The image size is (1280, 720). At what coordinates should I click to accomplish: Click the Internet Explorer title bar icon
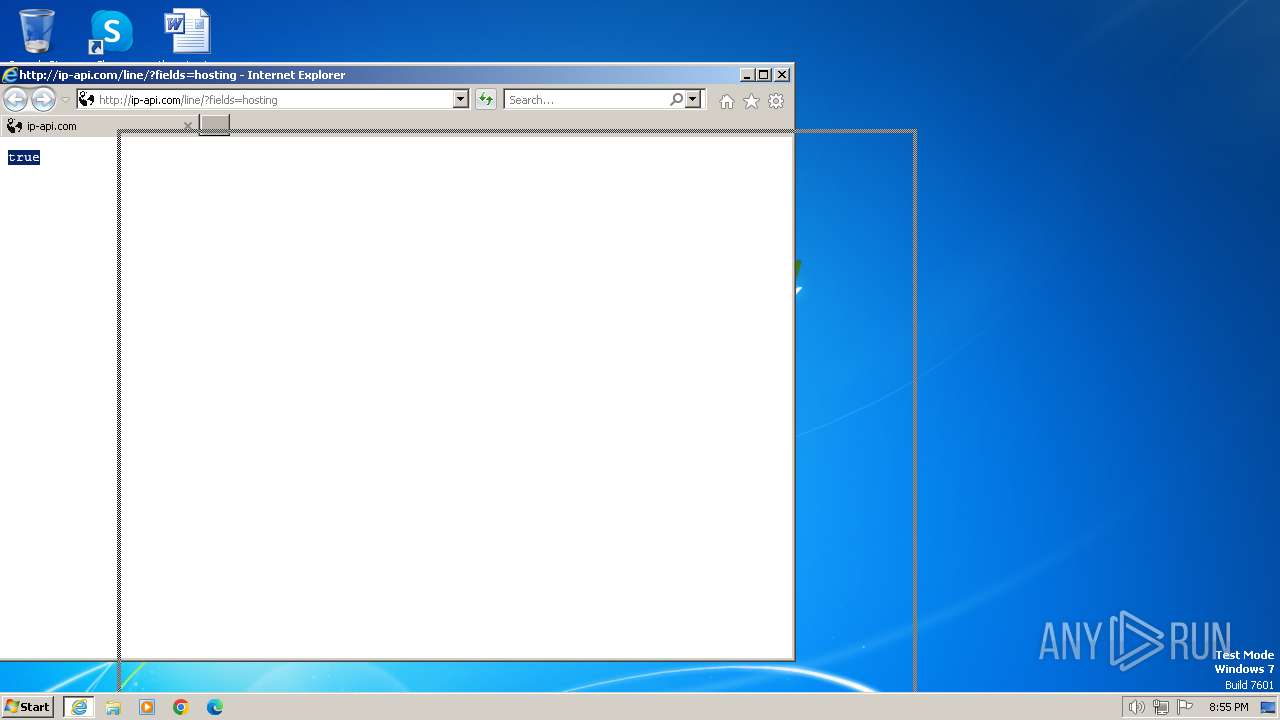(10, 75)
